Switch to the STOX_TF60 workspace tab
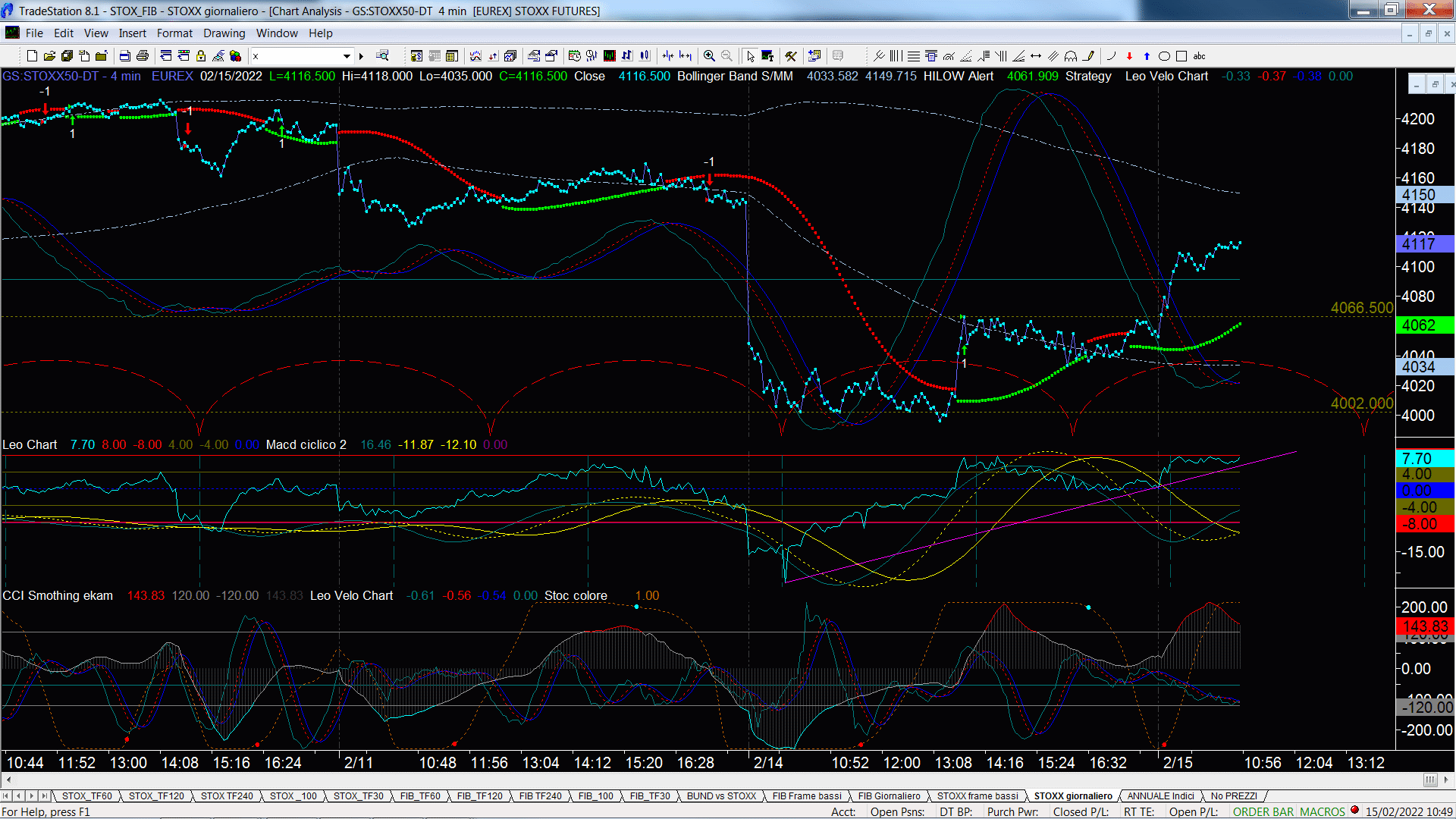1456x819 pixels. [86, 795]
